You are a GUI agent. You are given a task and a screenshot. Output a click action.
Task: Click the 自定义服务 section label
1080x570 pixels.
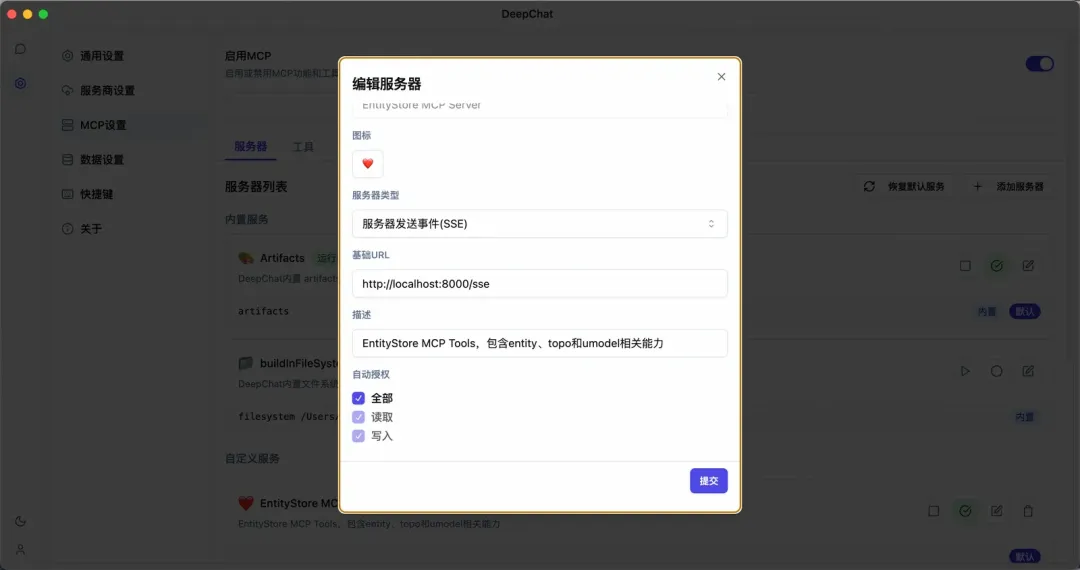252,458
